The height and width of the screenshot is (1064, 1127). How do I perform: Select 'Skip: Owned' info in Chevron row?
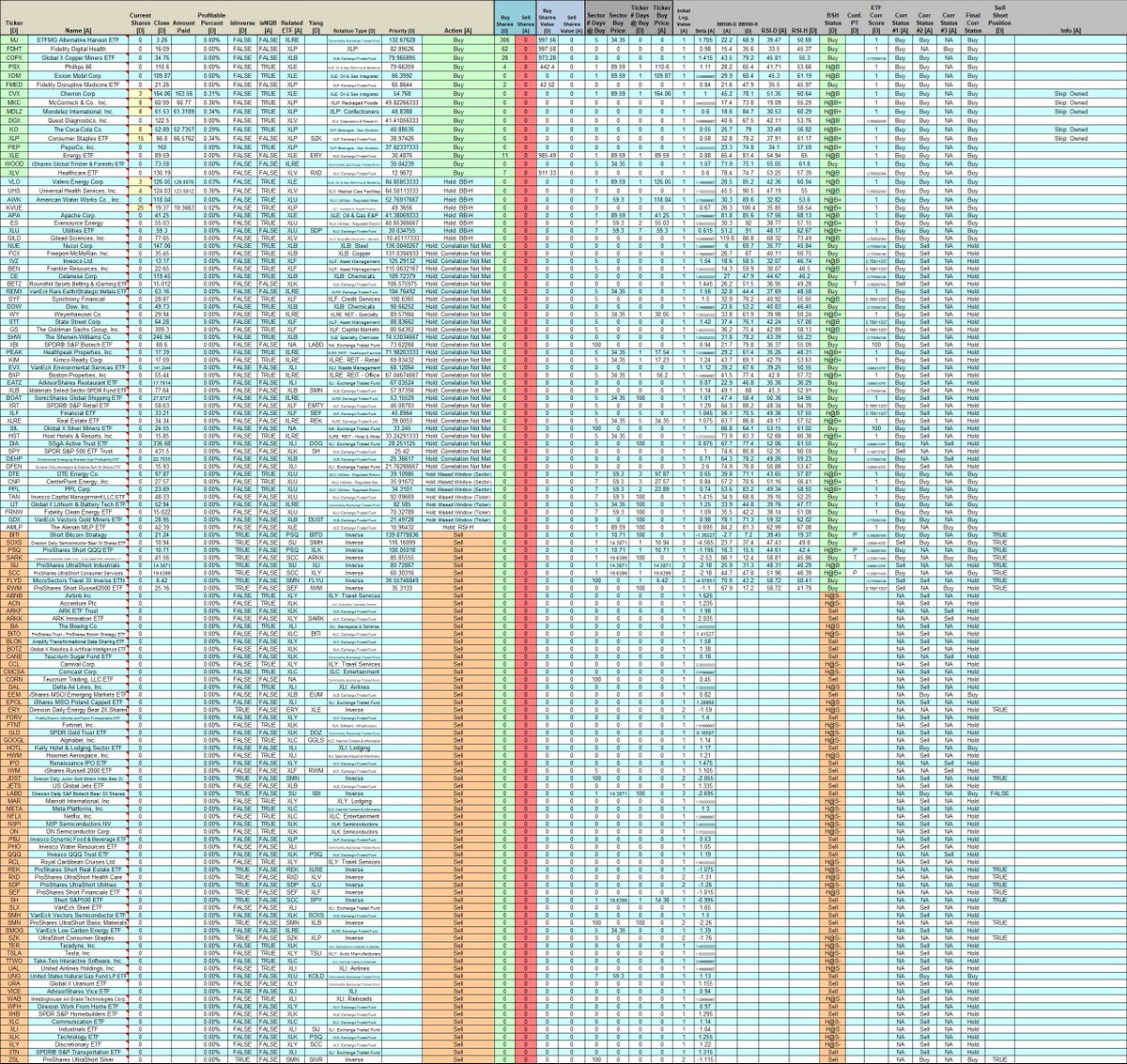click(x=1069, y=94)
